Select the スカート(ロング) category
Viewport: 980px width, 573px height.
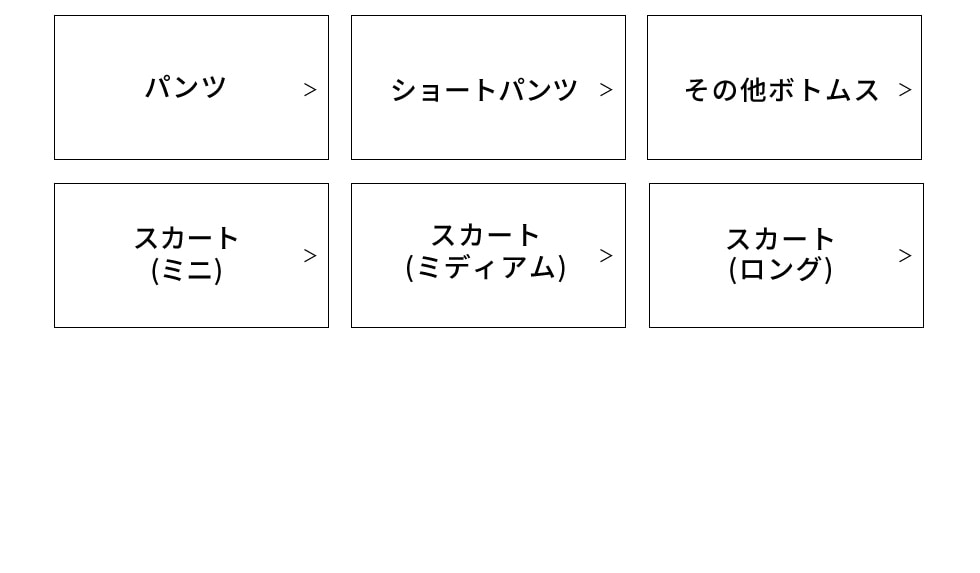tap(786, 256)
